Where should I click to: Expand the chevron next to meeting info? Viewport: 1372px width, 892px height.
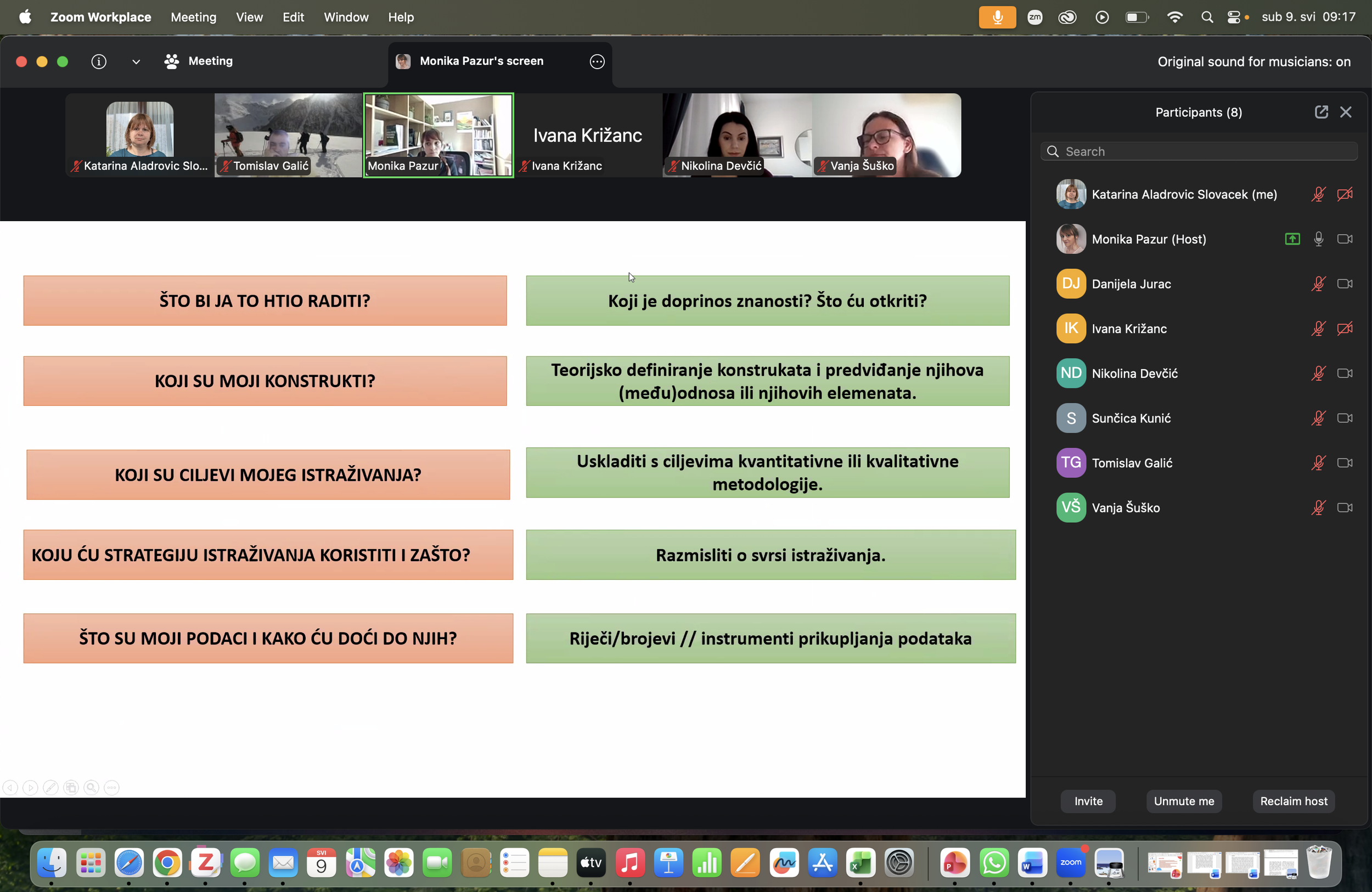tap(136, 61)
